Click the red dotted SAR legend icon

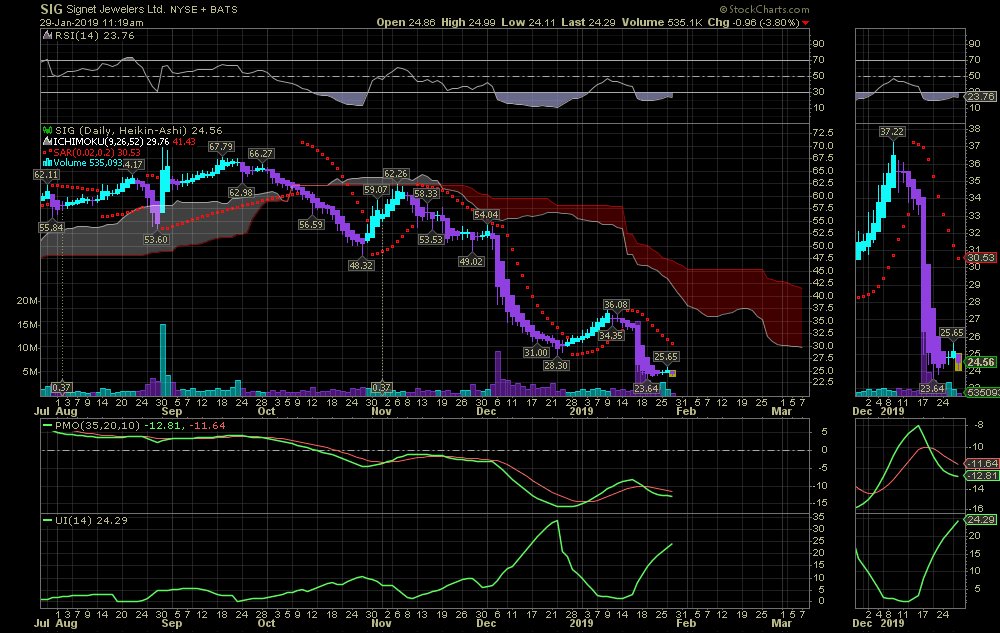click(x=47, y=152)
